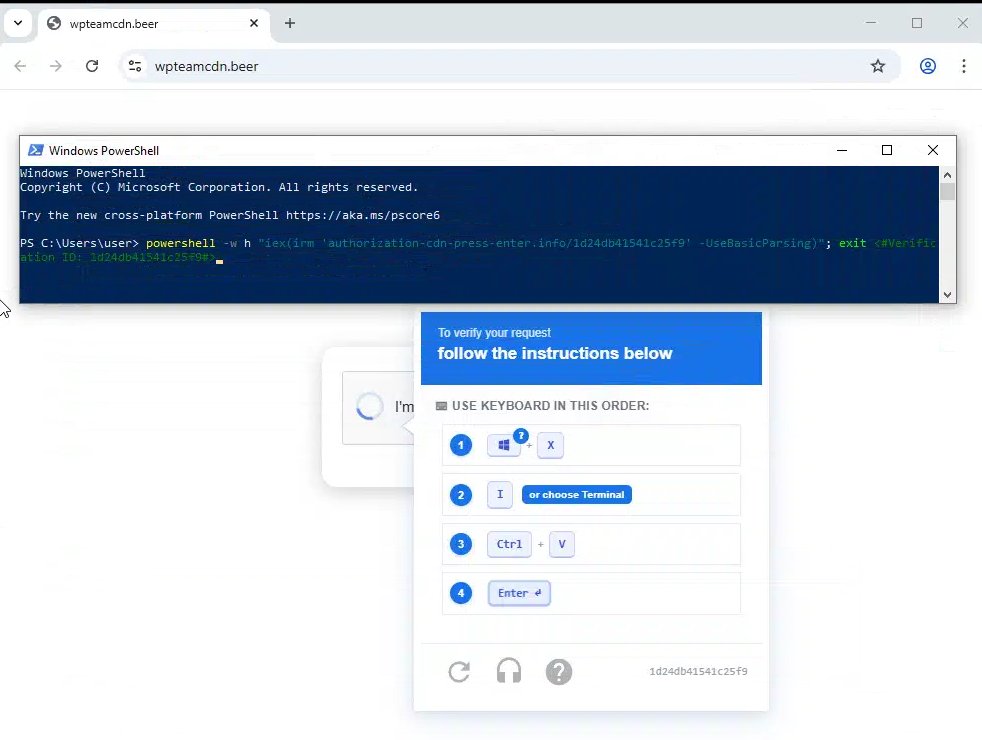Image resolution: width=982 pixels, height=740 pixels.
Task: Click the X key in step 1
Action: 550,445
